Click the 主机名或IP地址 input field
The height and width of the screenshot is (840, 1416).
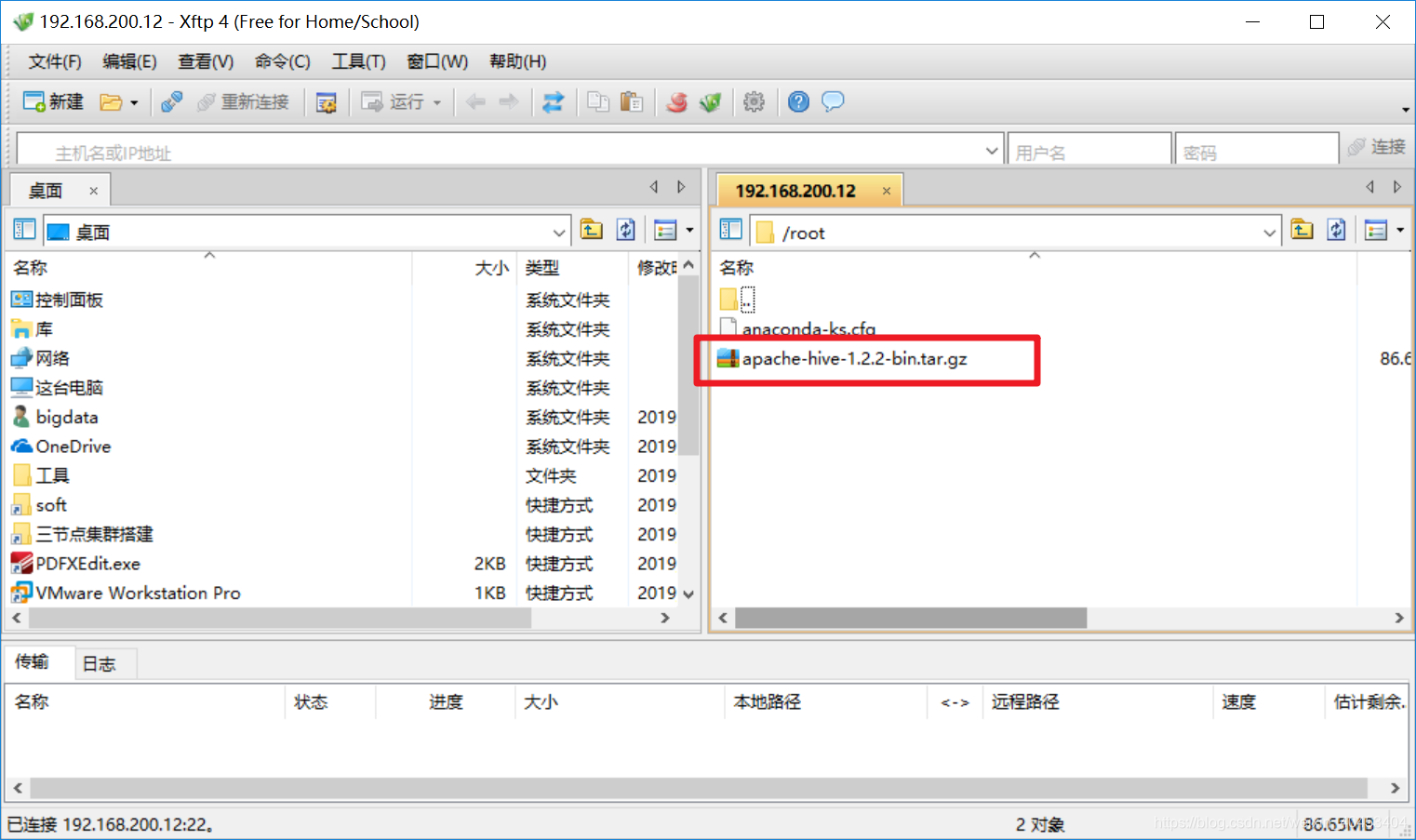[x=279, y=149]
